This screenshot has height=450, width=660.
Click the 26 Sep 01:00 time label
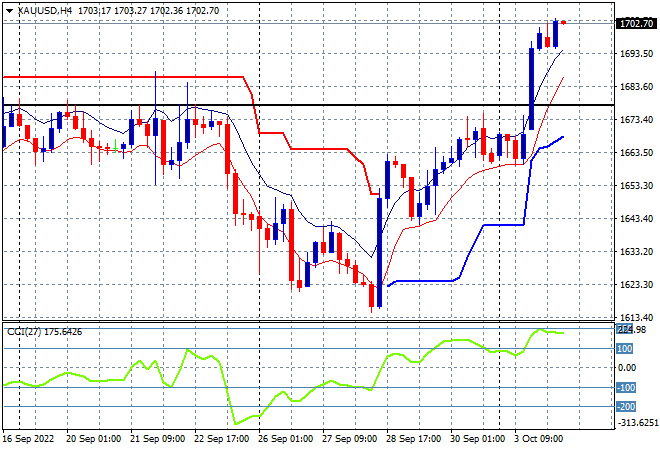click(x=285, y=439)
